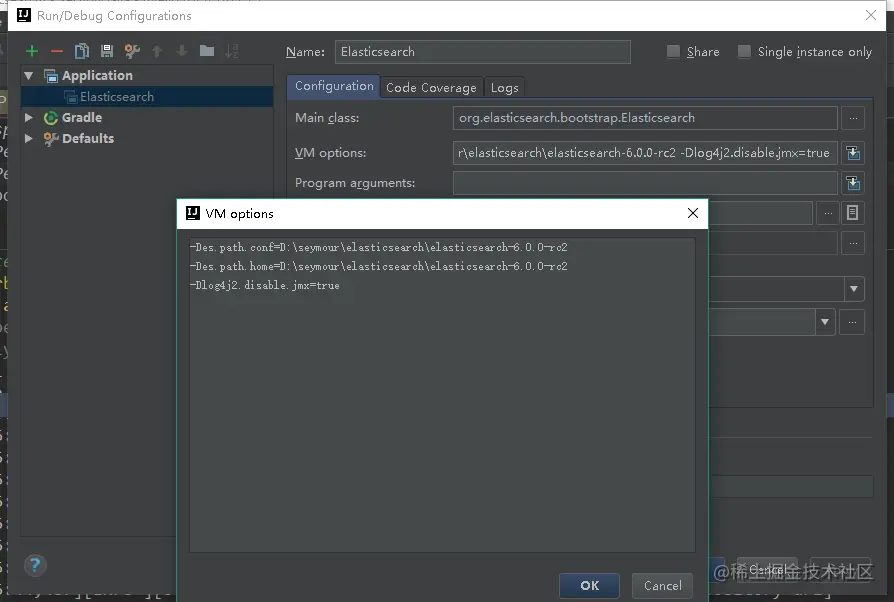This screenshot has width=894, height=602.
Task: Sort configurations alphabetically
Action: pos(231,51)
